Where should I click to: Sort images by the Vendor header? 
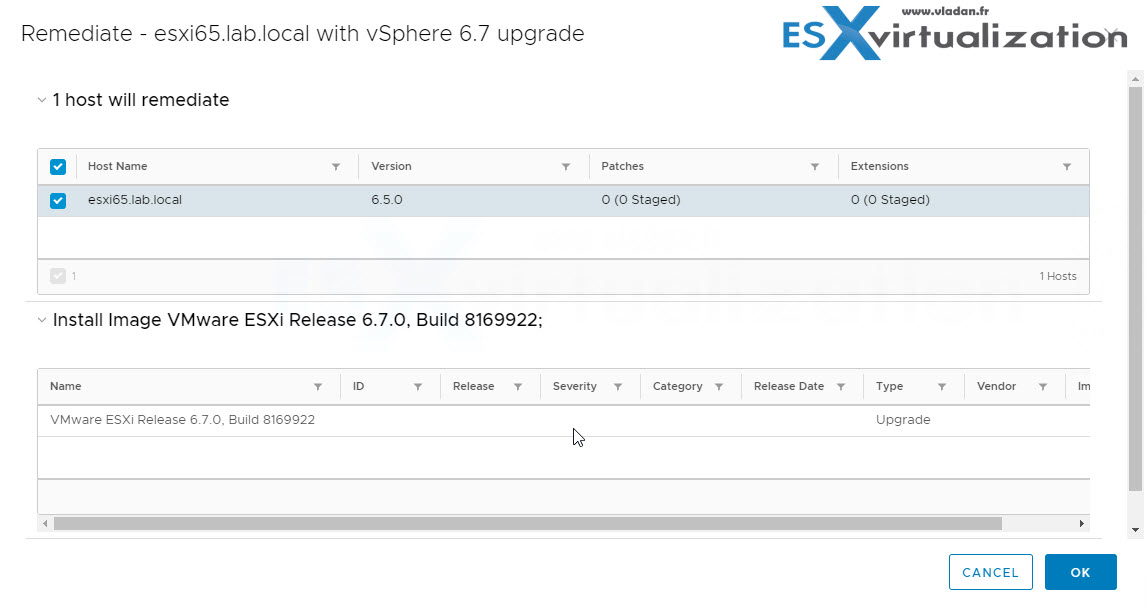[x=996, y=386]
